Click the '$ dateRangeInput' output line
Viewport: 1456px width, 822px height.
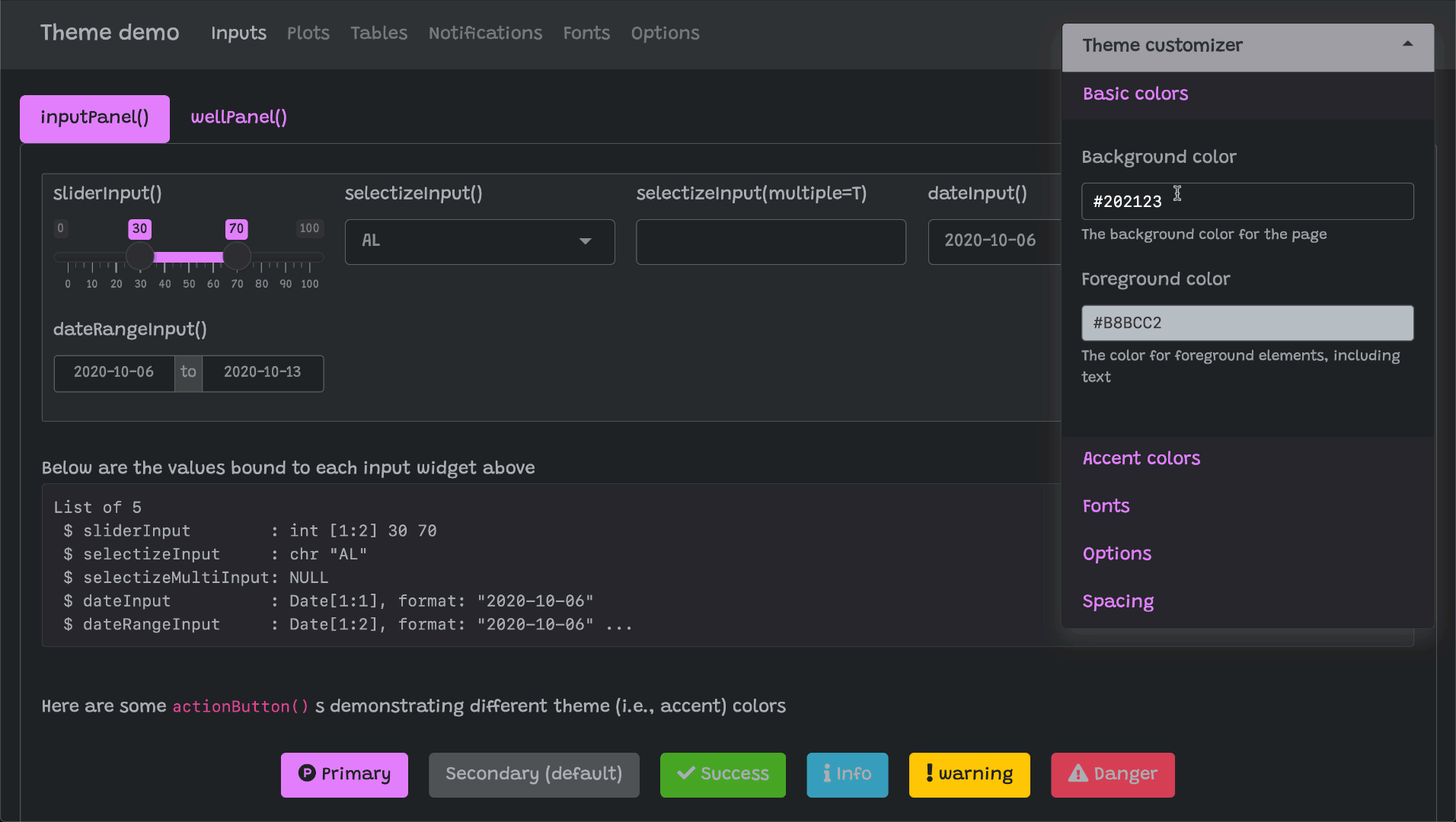tap(348, 624)
